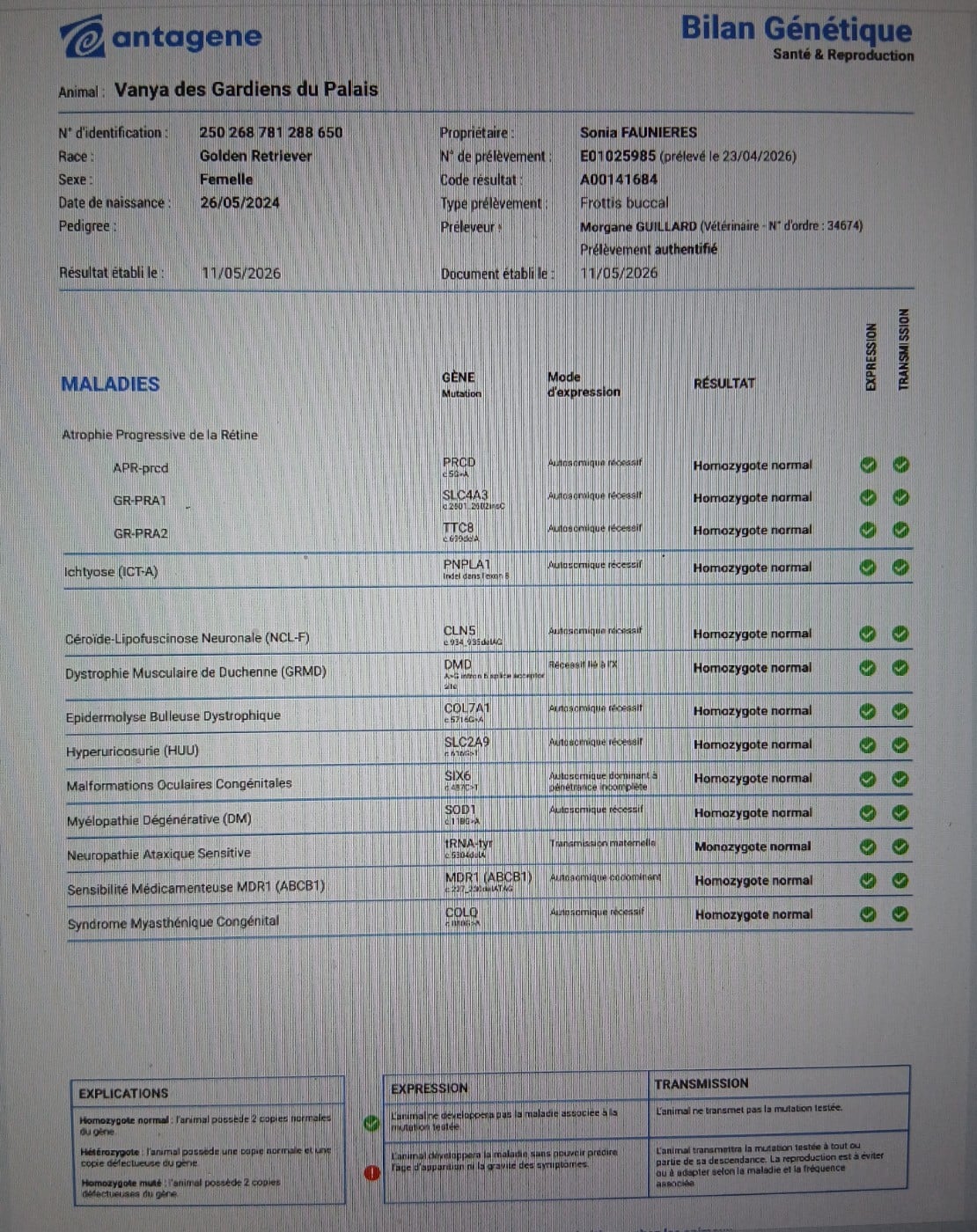Click the Antagene logo at the top

[161, 37]
